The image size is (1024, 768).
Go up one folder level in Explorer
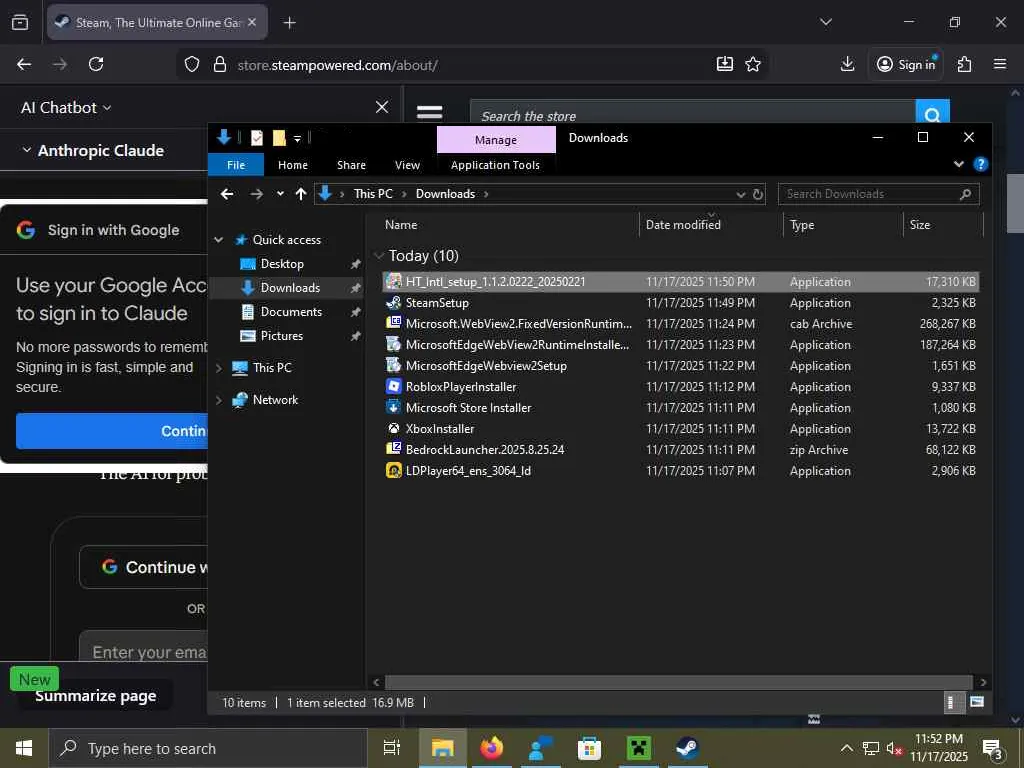tap(300, 194)
